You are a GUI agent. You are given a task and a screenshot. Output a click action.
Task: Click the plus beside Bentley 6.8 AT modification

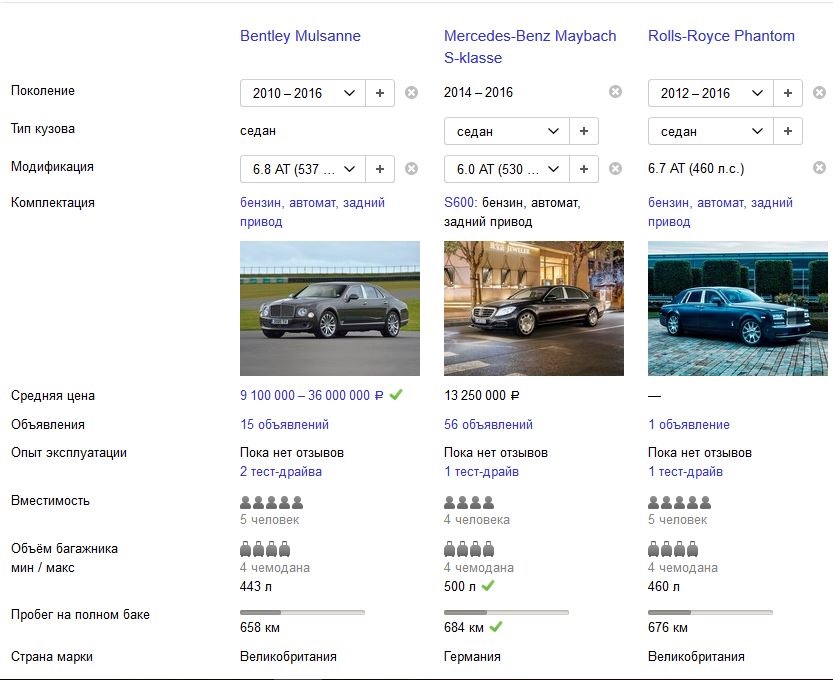coord(380,169)
